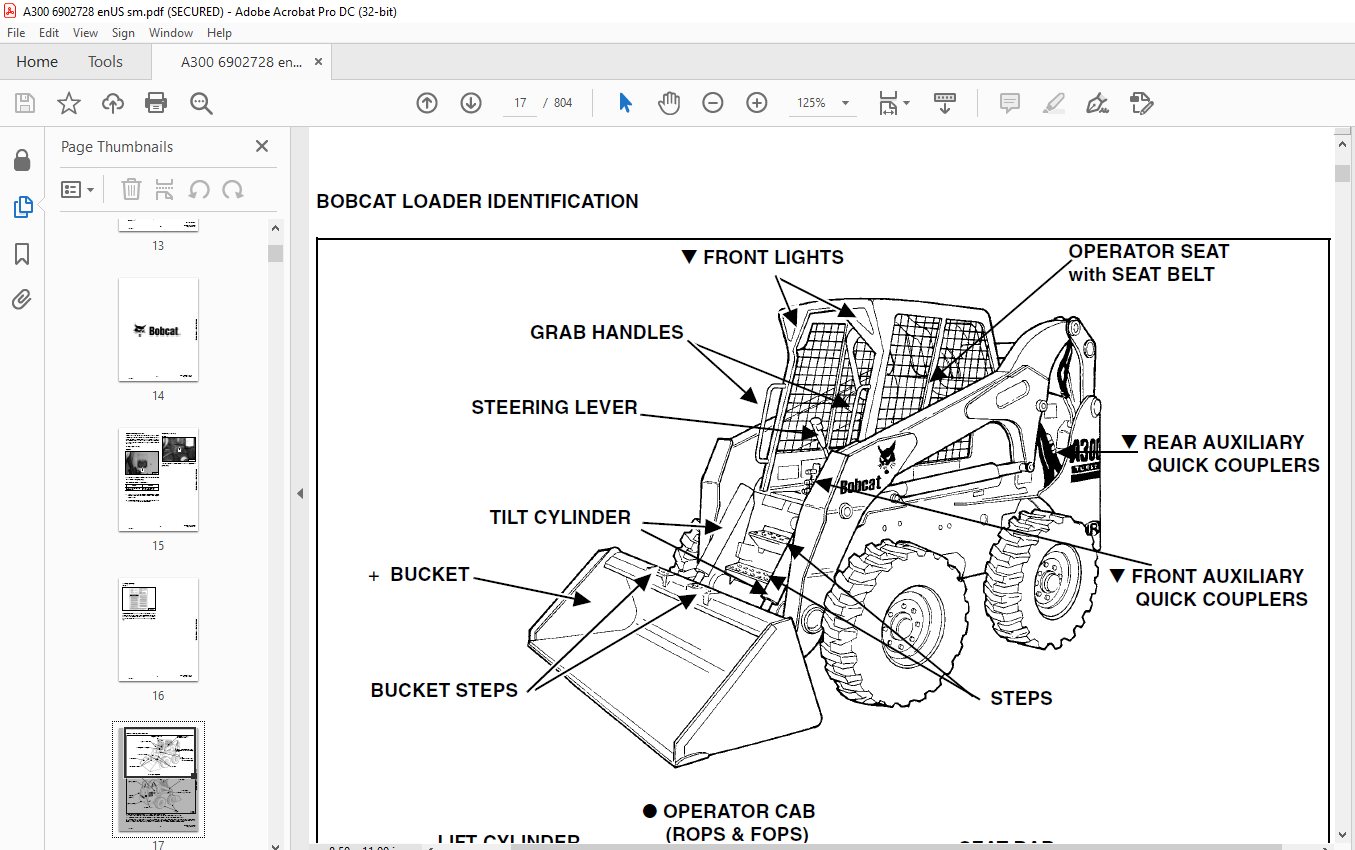Screen dimensions: 1355x850
Task: Click the scrolling mode download icon
Action: (945, 103)
